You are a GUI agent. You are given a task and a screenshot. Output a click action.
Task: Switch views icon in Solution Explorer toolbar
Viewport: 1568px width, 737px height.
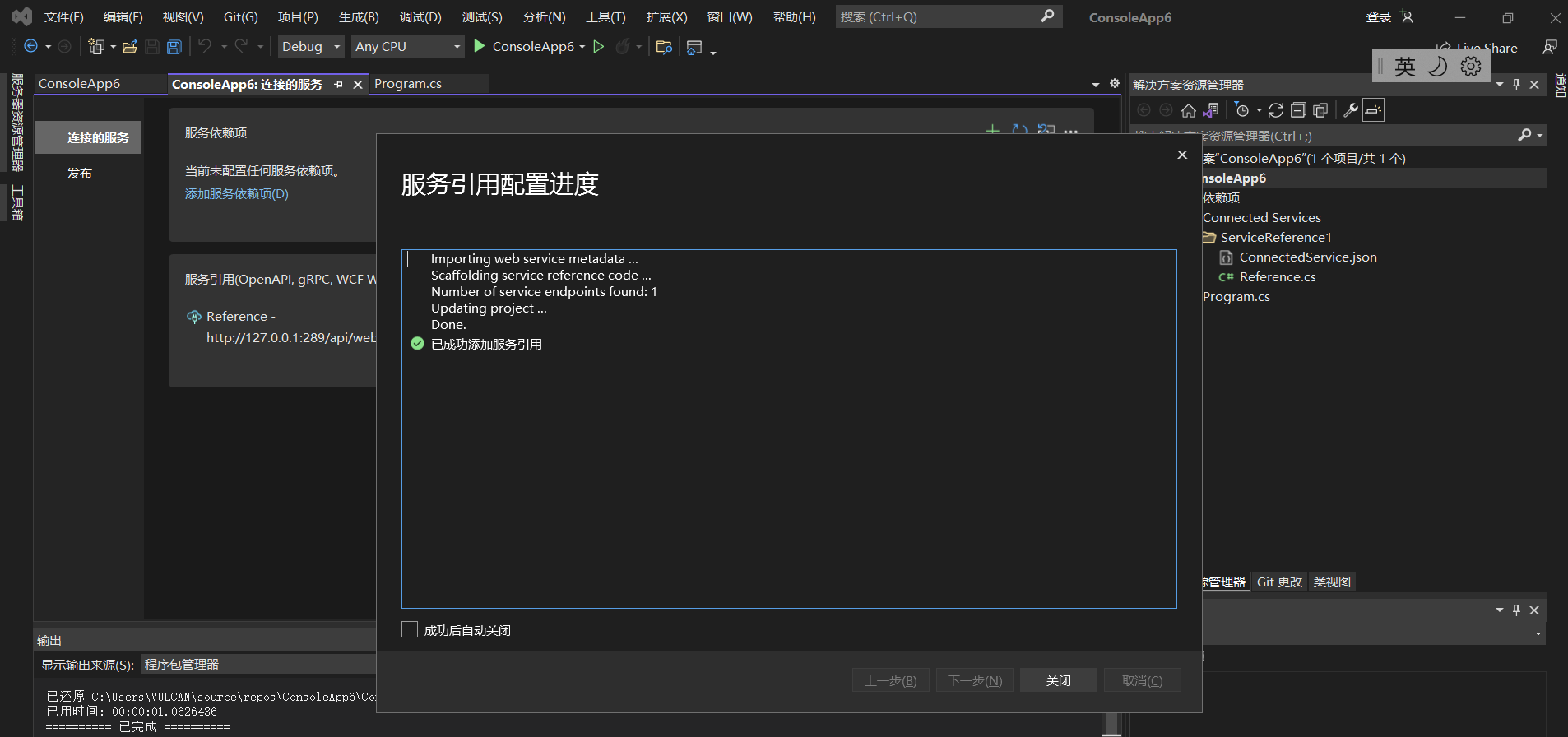coord(1210,110)
